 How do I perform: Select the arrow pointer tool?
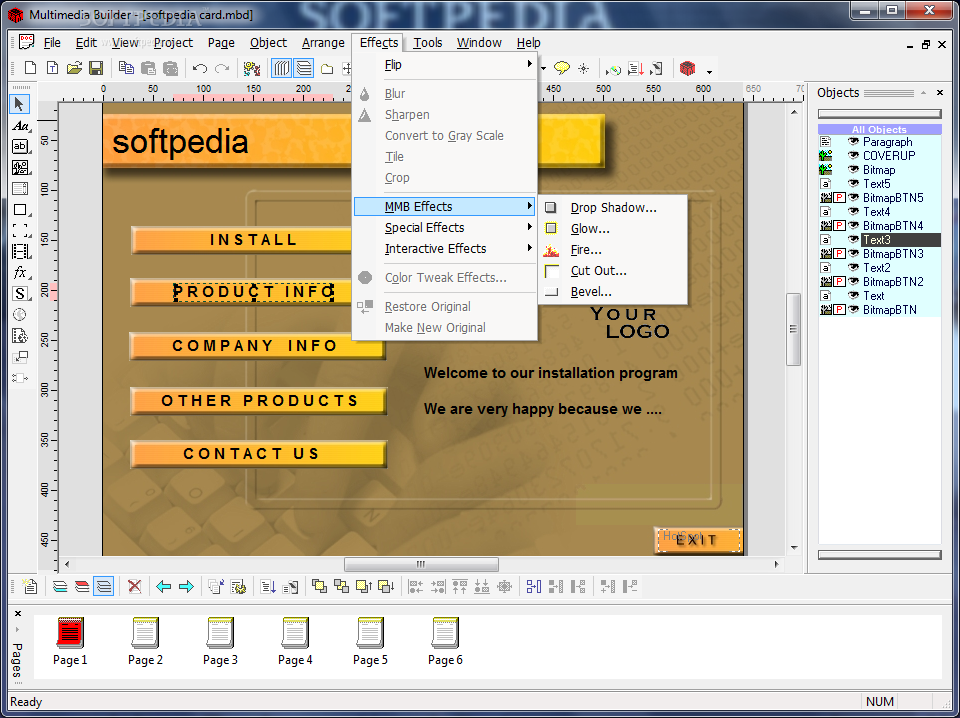(20, 104)
